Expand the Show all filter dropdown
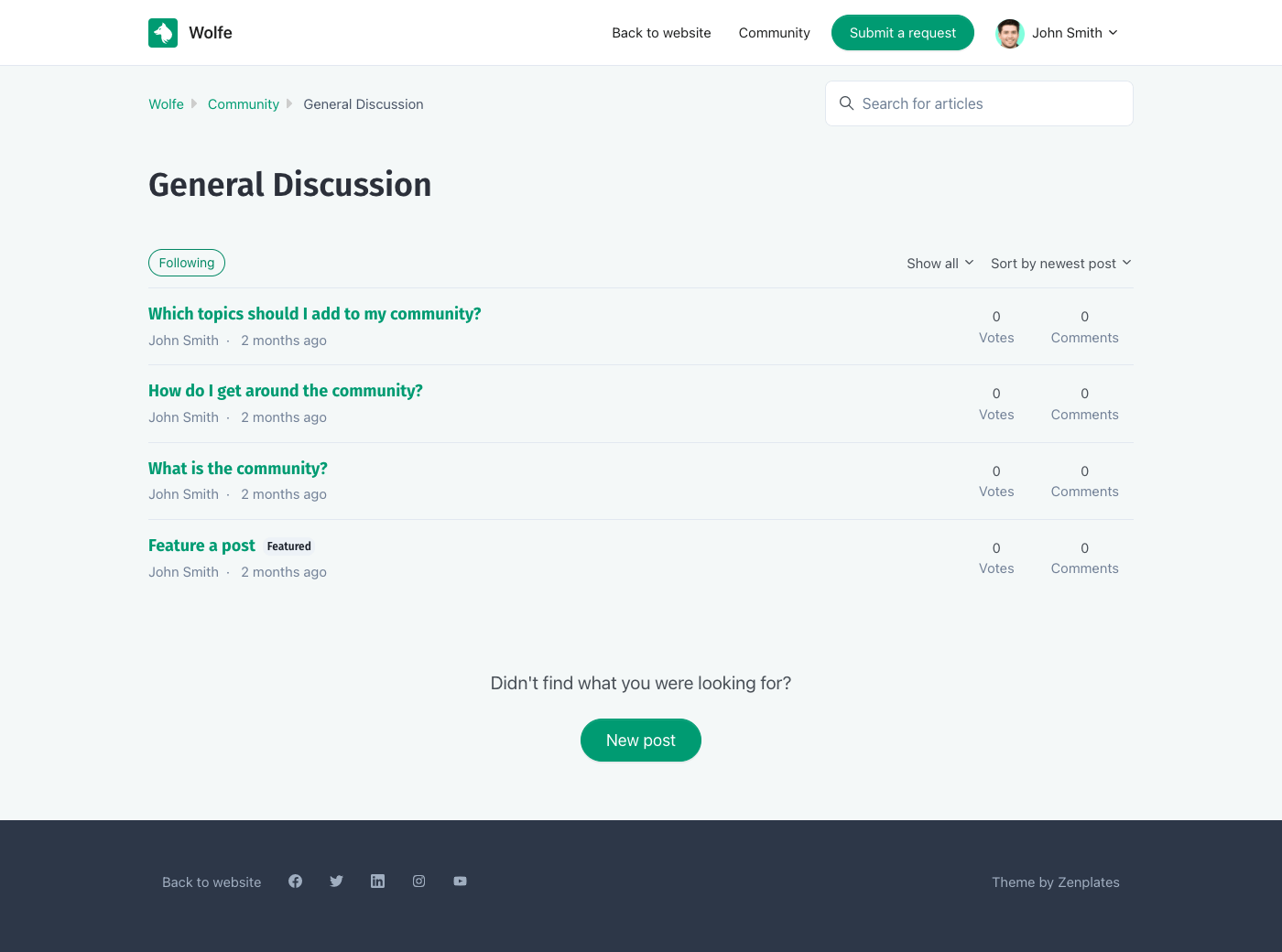This screenshot has height=952, width=1282. [x=940, y=264]
